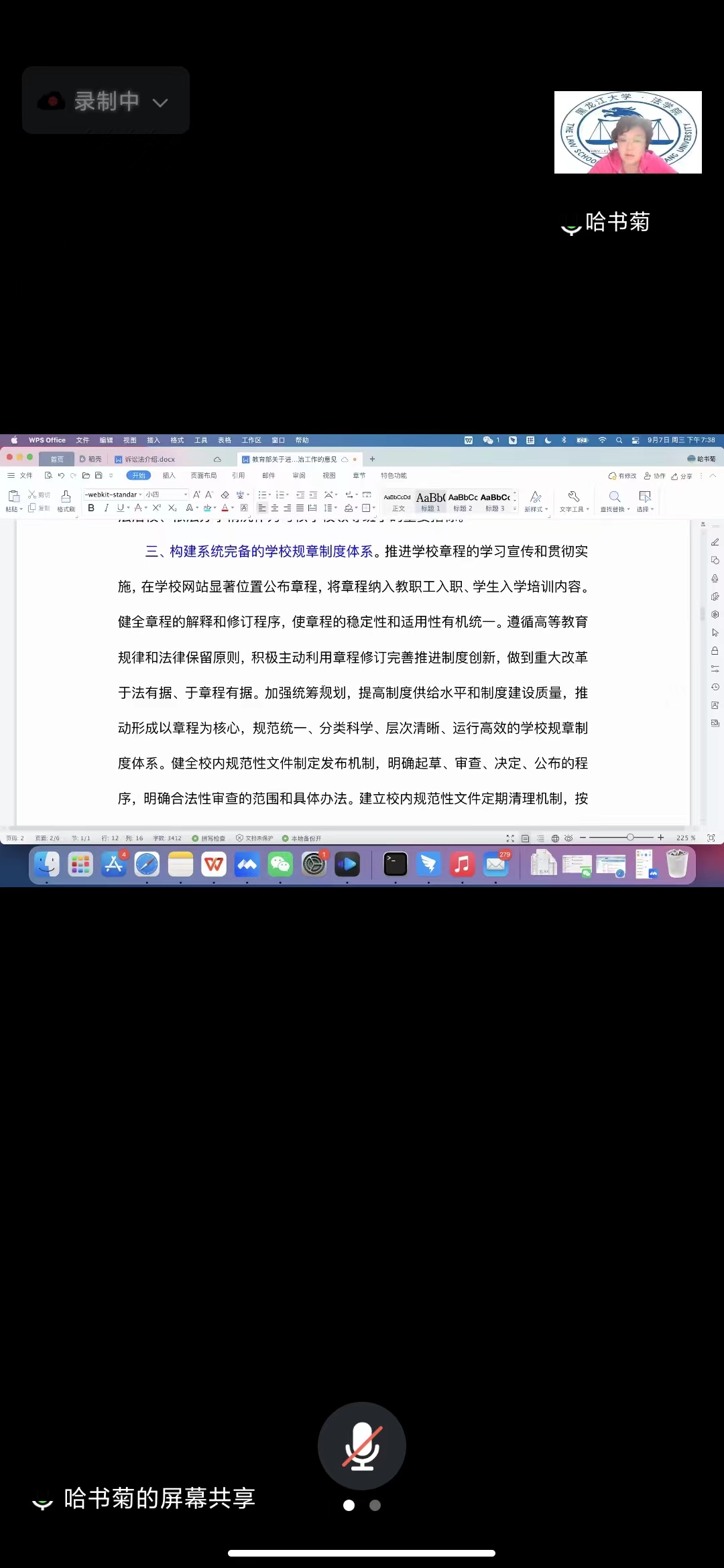Apply bold formatting with the B icon
Screen dimensions: 724x1568
click(91, 508)
